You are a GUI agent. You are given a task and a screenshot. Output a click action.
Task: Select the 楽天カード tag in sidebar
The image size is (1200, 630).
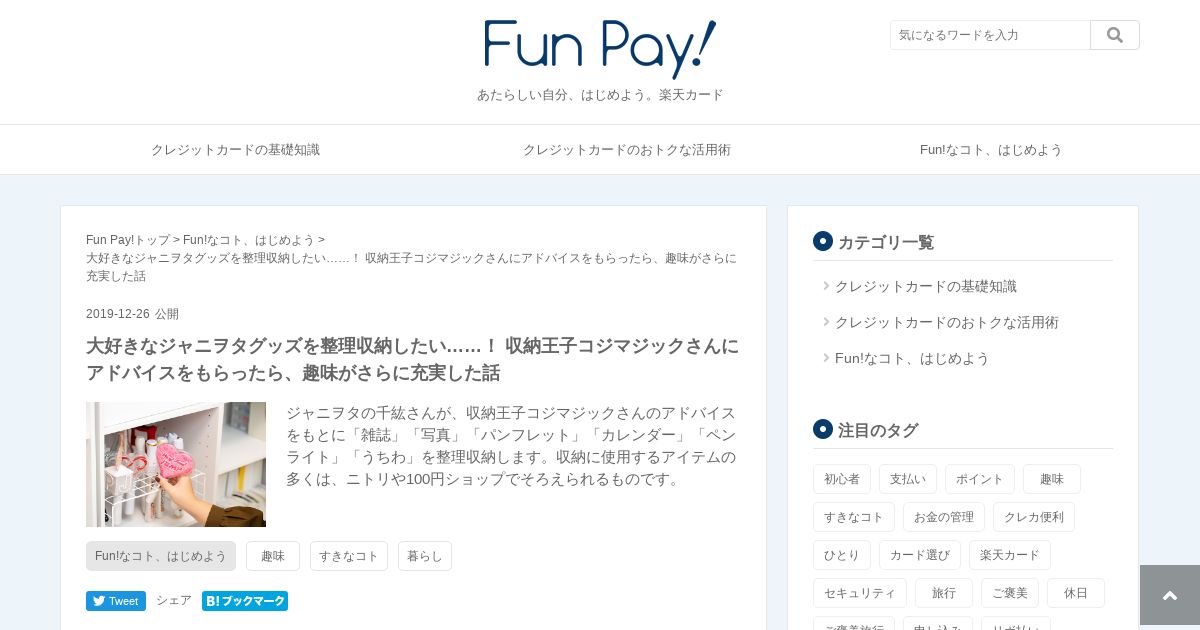pos(1010,555)
